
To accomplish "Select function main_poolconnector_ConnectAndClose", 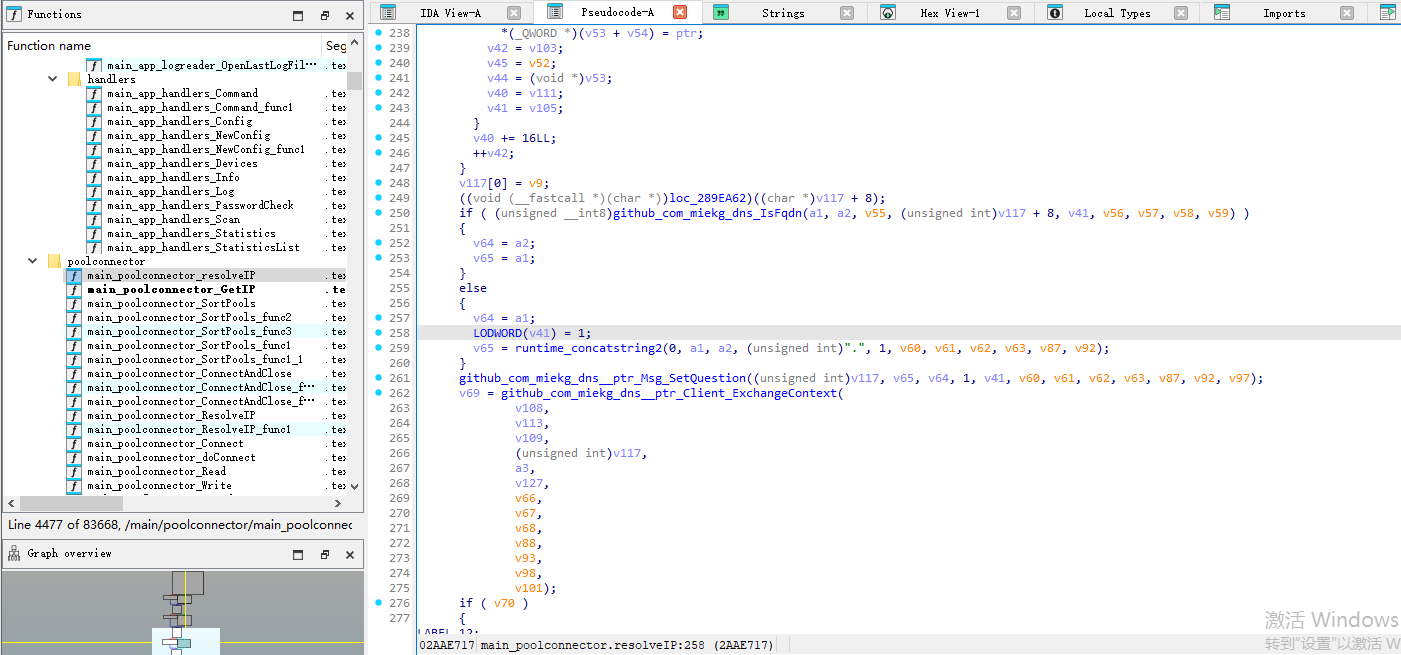I will click(x=189, y=373).
